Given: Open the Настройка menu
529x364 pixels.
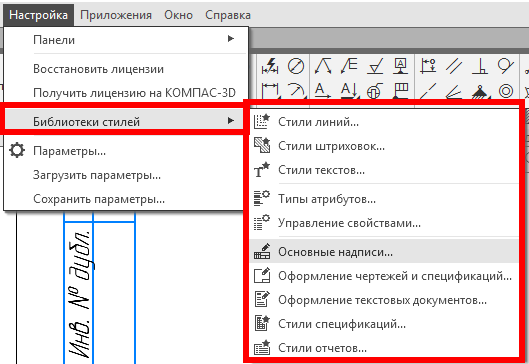Looking at the screenshot, I should click(38, 15).
